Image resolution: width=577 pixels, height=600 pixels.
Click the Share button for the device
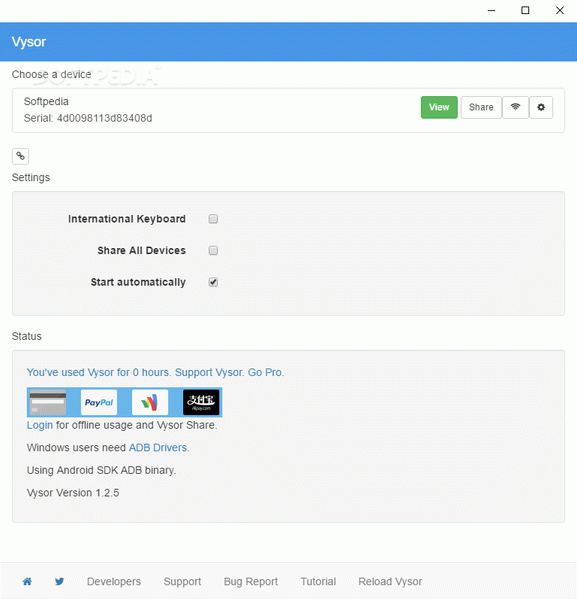pyautogui.click(x=481, y=107)
